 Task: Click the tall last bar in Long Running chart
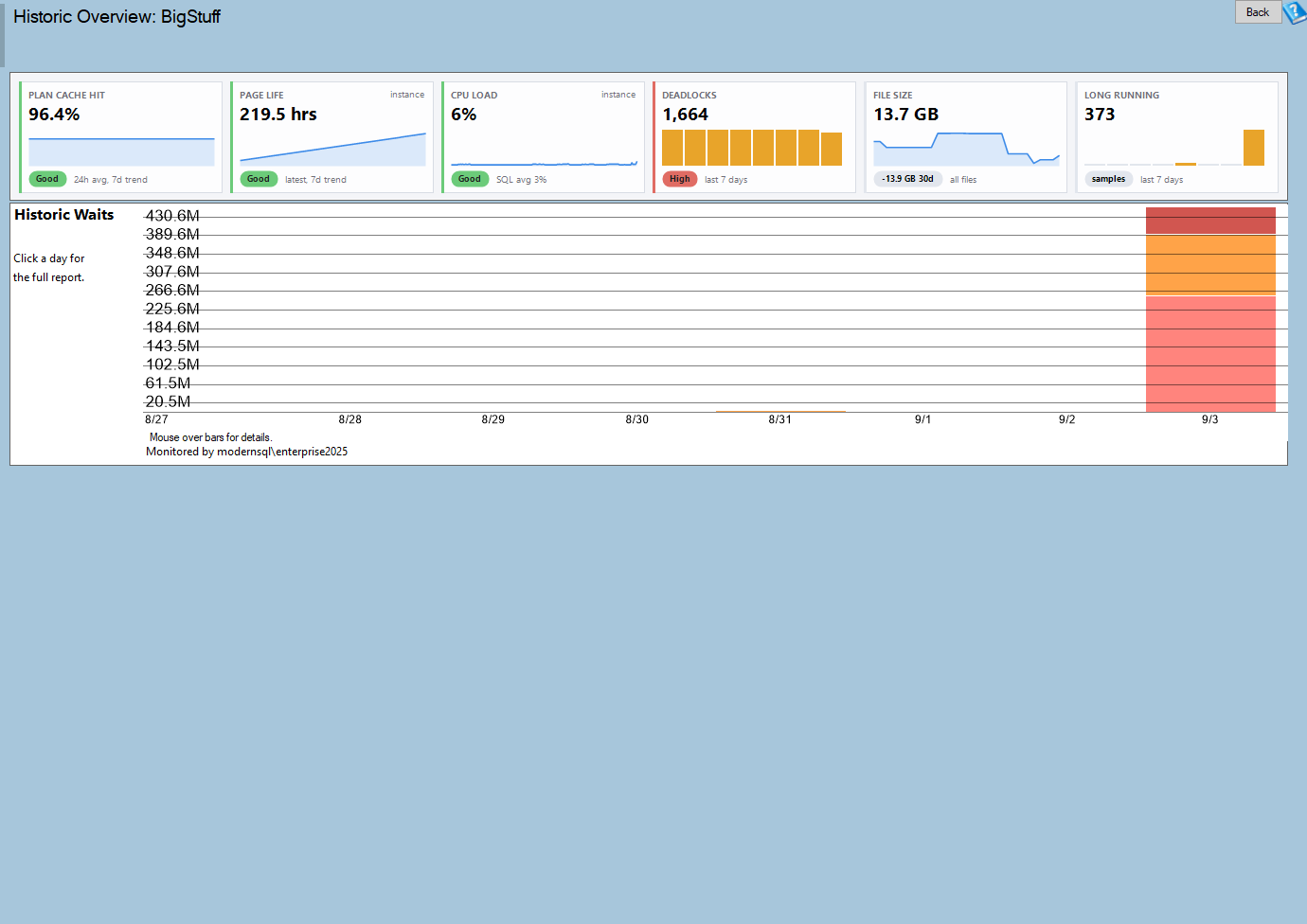point(1254,148)
